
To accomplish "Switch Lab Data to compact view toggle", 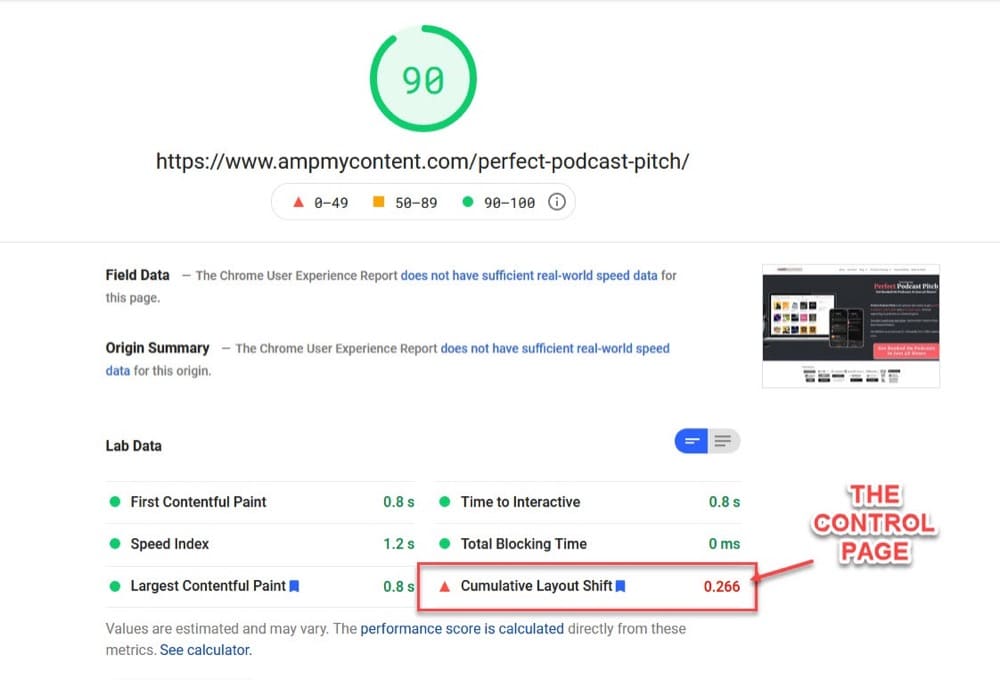I will click(x=691, y=441).
